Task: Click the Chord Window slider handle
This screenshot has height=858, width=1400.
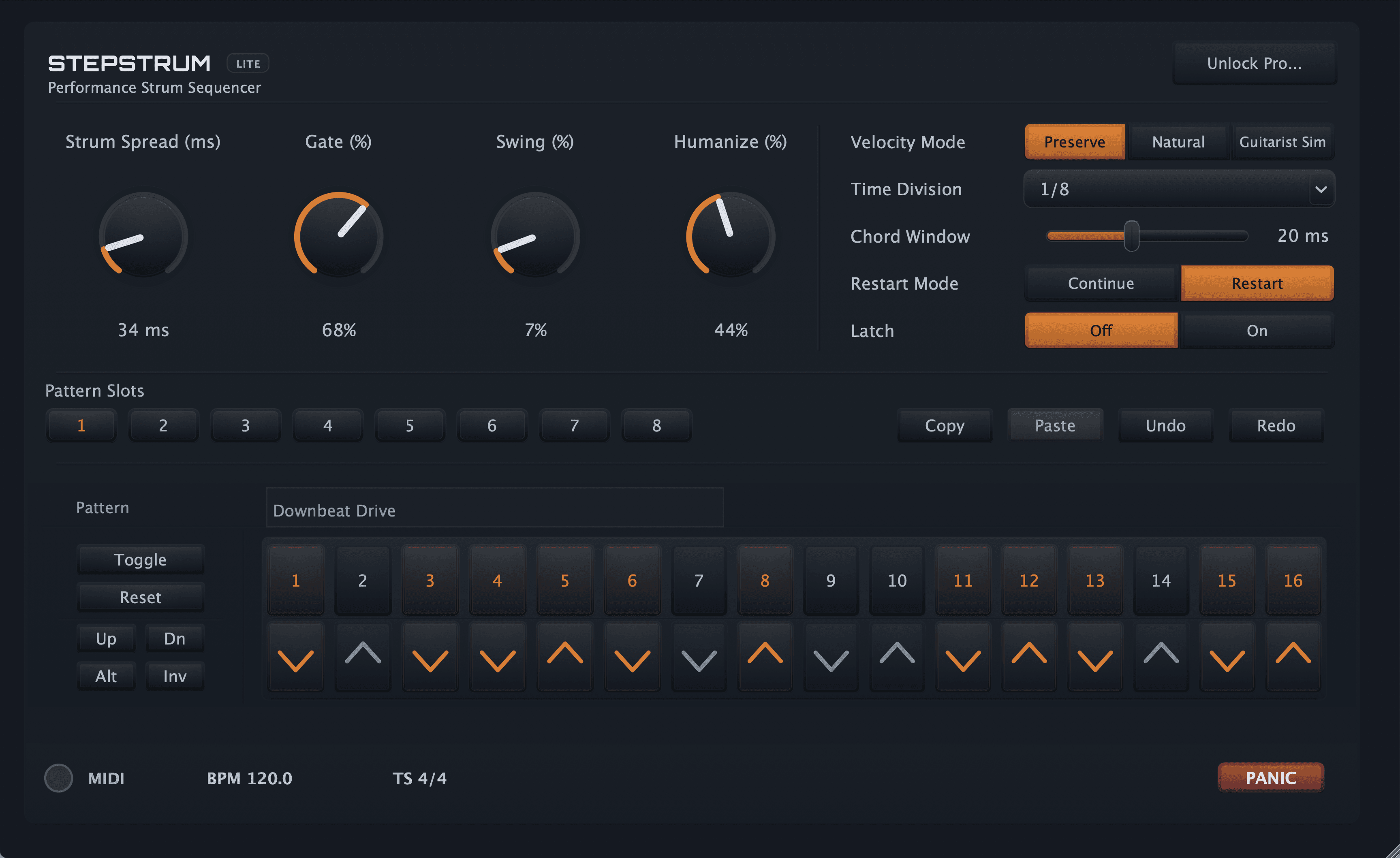Action: (x=1131, y=236)
